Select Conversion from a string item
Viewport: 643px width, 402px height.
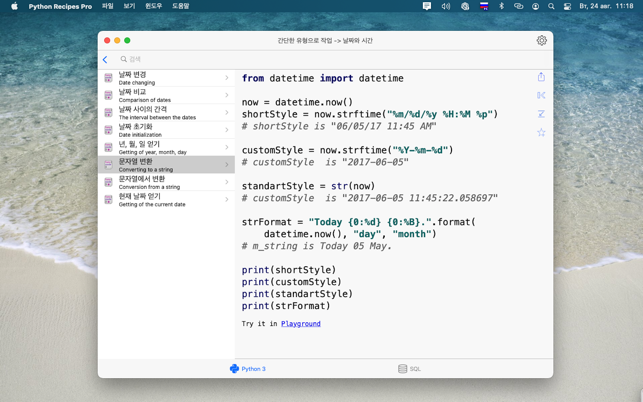tap(166, 182)
